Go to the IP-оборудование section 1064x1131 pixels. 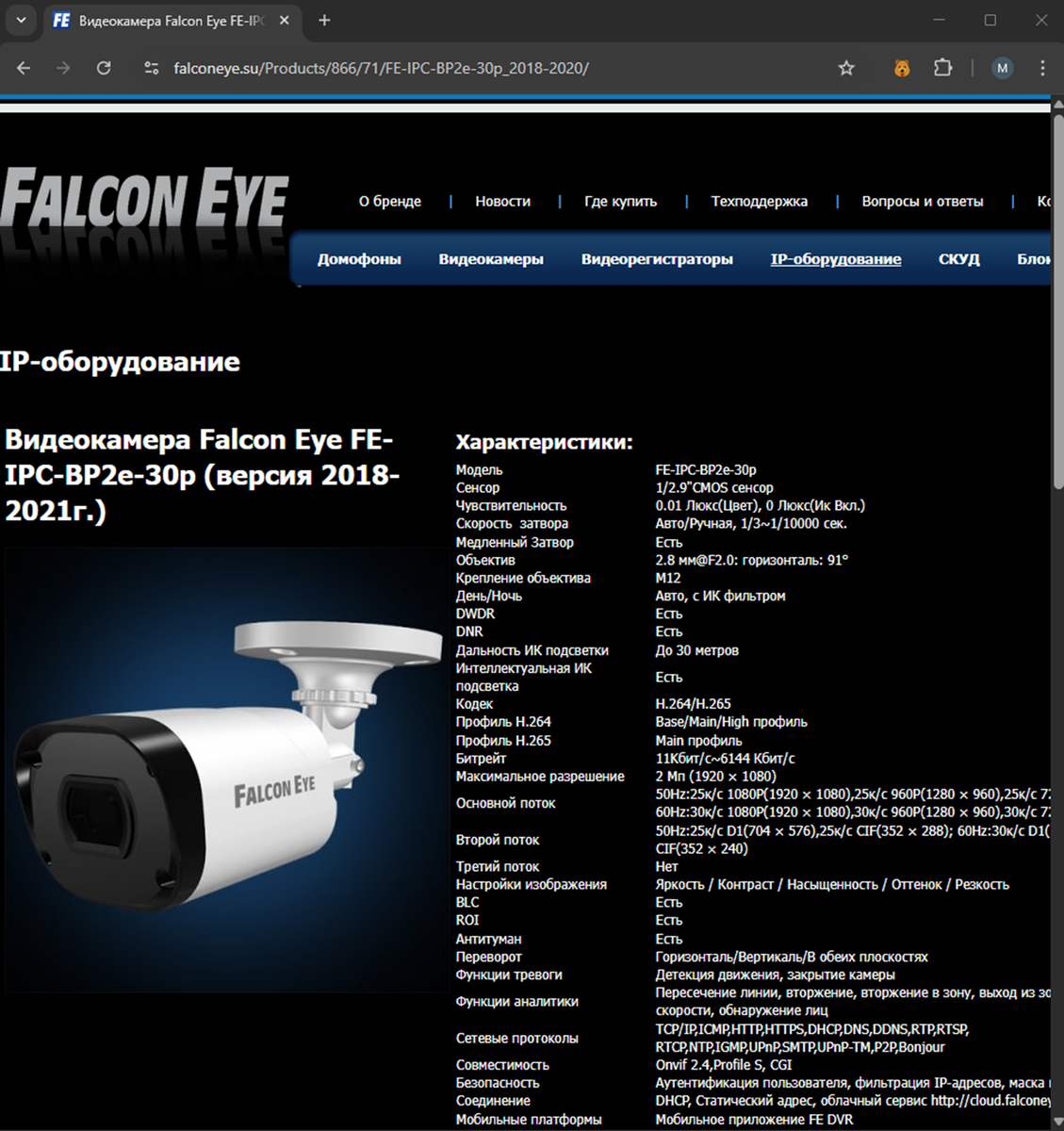(x=836, y=259)
